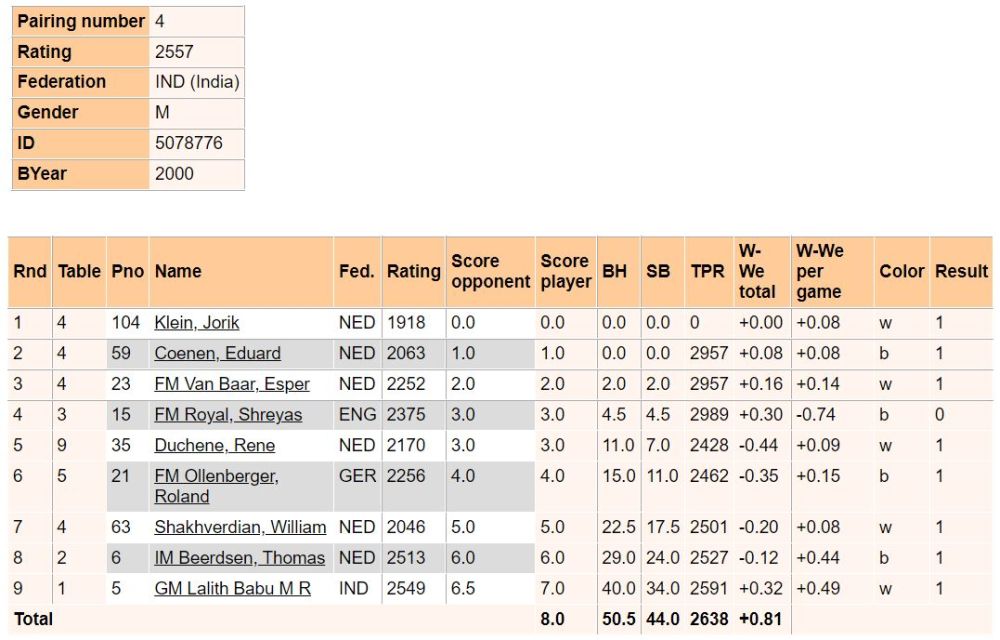Click the Result column header
The image size is (1000, 640).
(961, 271)
